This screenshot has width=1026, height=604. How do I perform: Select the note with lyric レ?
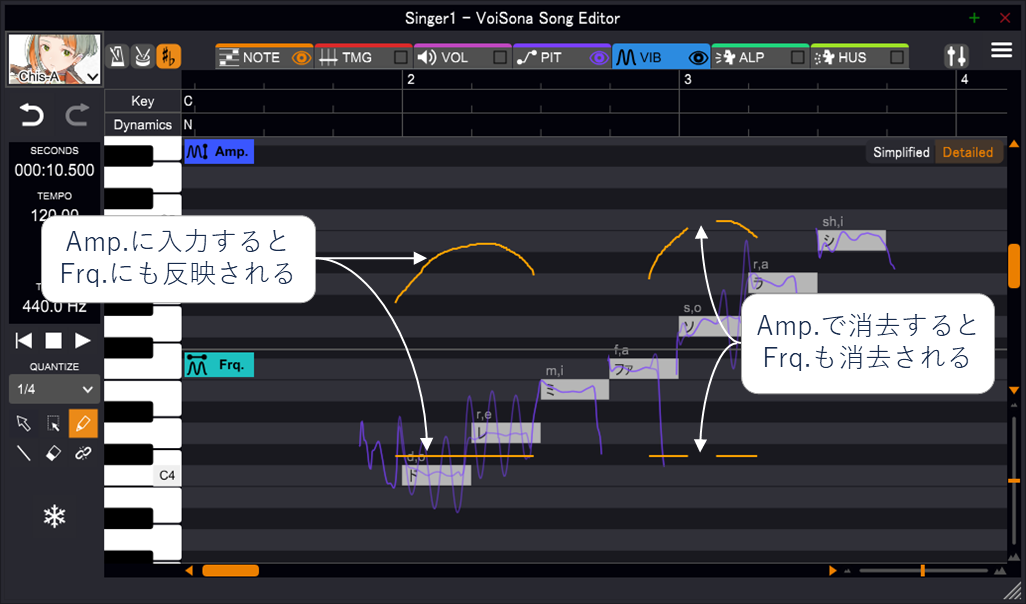[x=506, y=433]
